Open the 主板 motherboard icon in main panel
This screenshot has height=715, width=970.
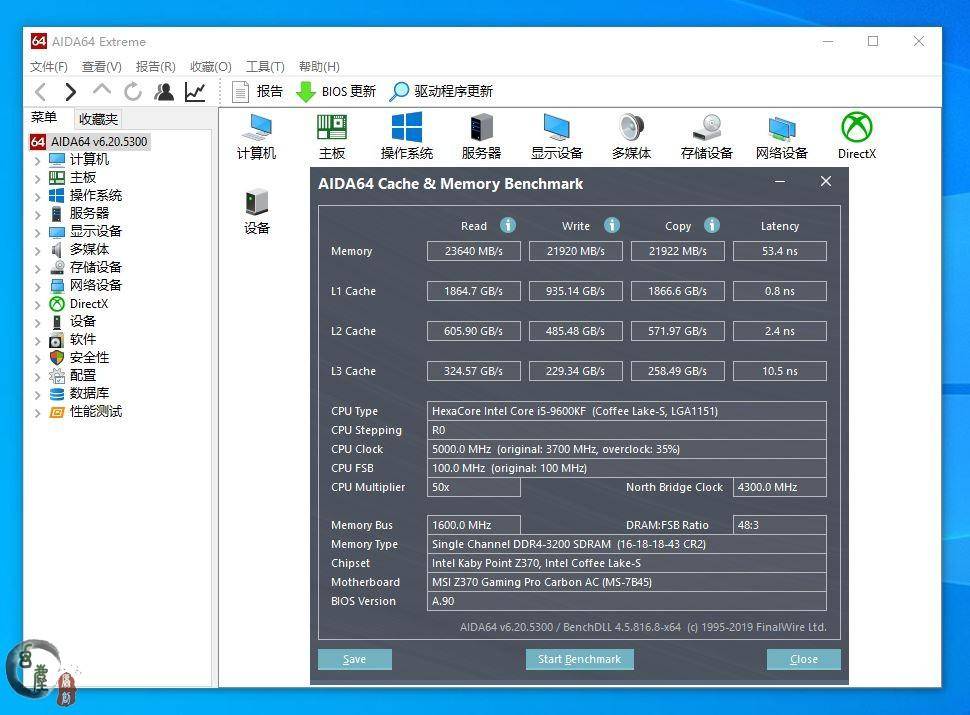tap(332, 137)
